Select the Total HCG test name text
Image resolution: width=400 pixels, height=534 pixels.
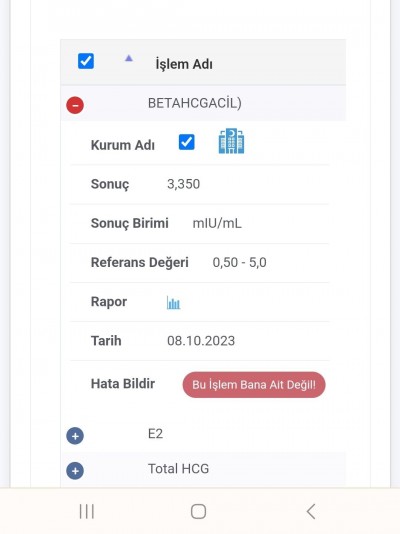click(x=178, y=469)
